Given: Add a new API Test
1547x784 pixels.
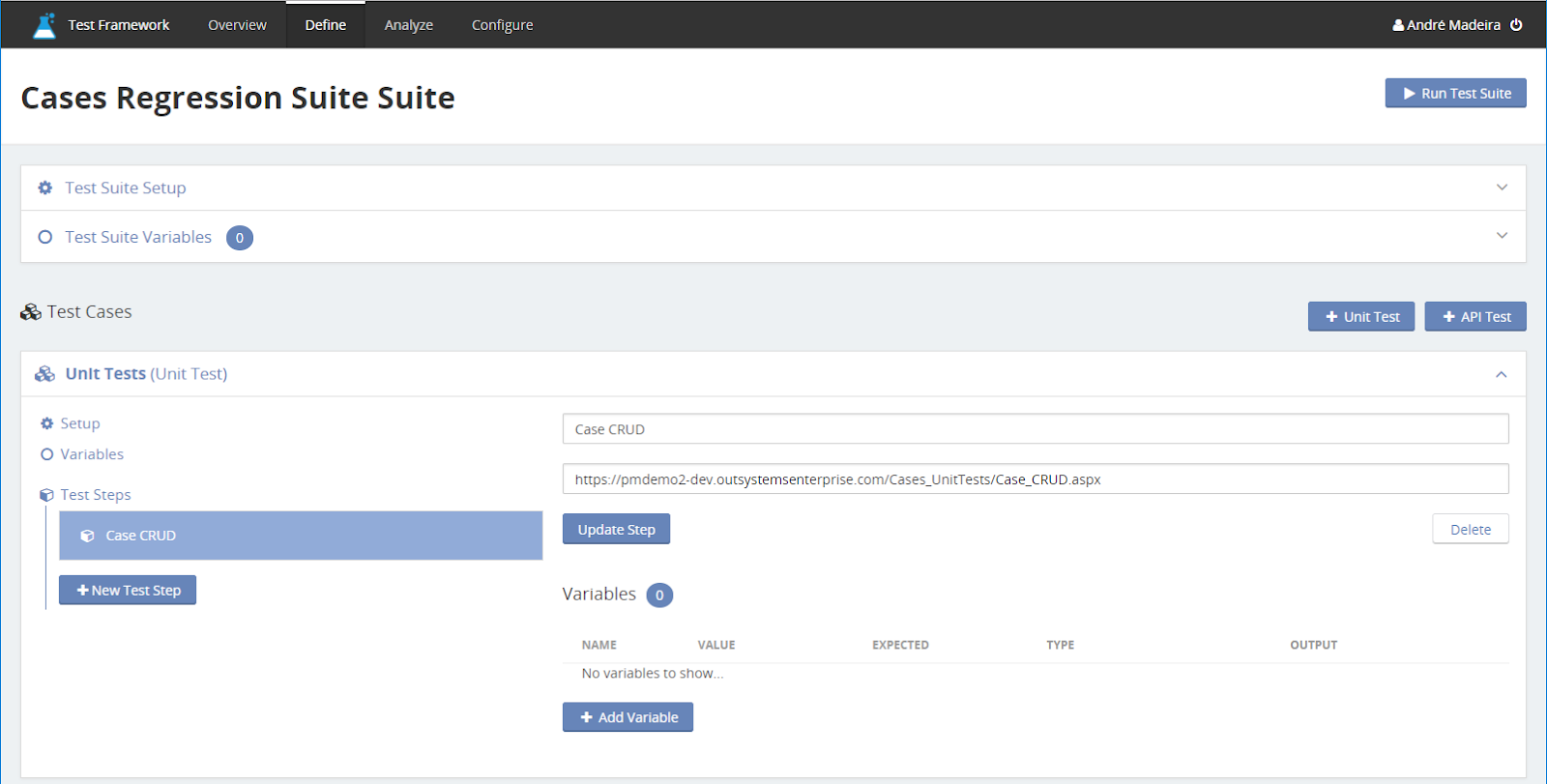Looking at the screenshot, I should 1474,317.
